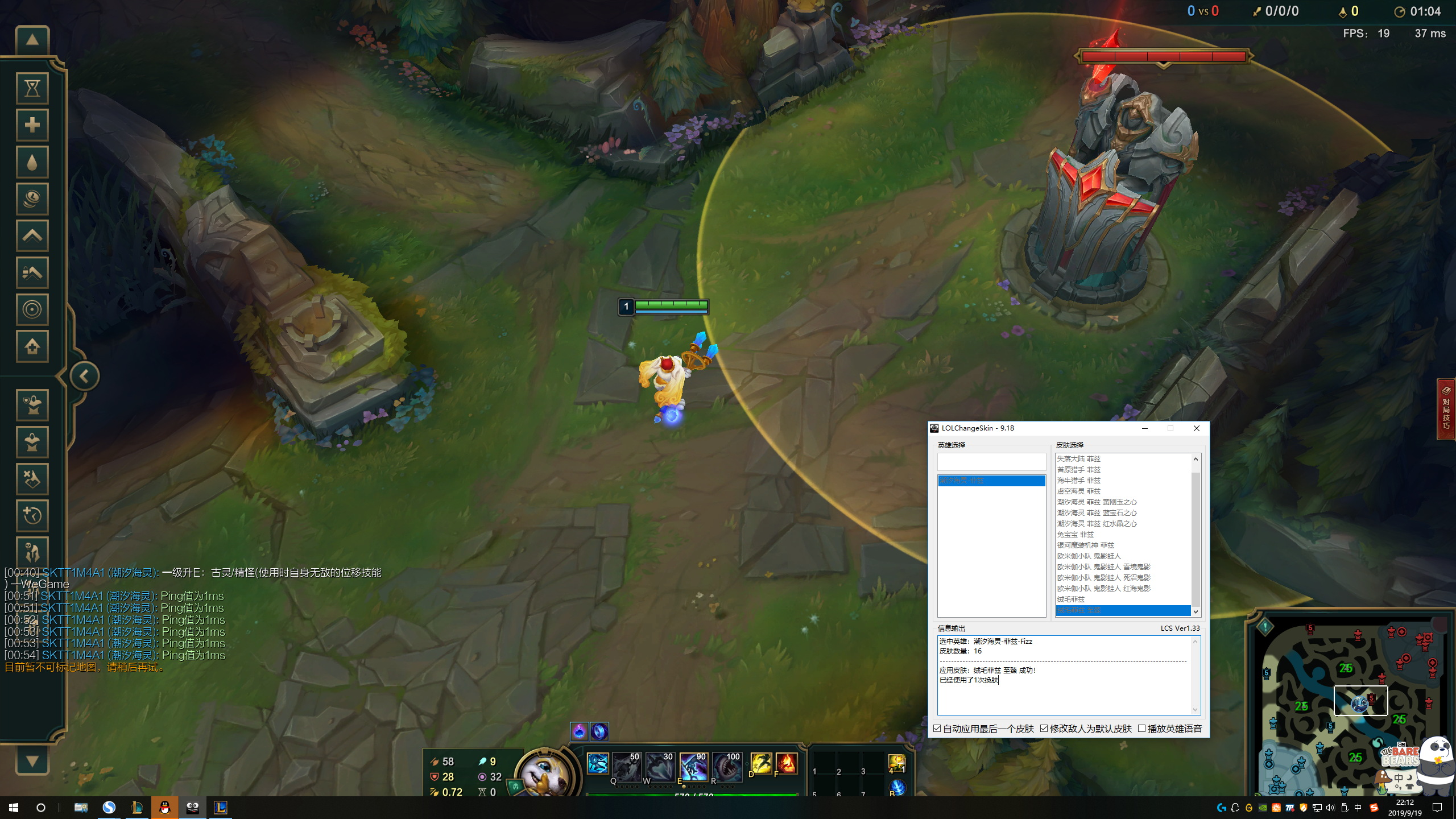Select skin 潮汐海灵 菲兹 红水晶之心
The width and height of the screenshot is (1456, 819).
pyautogui.click(x=1123, y=523)
